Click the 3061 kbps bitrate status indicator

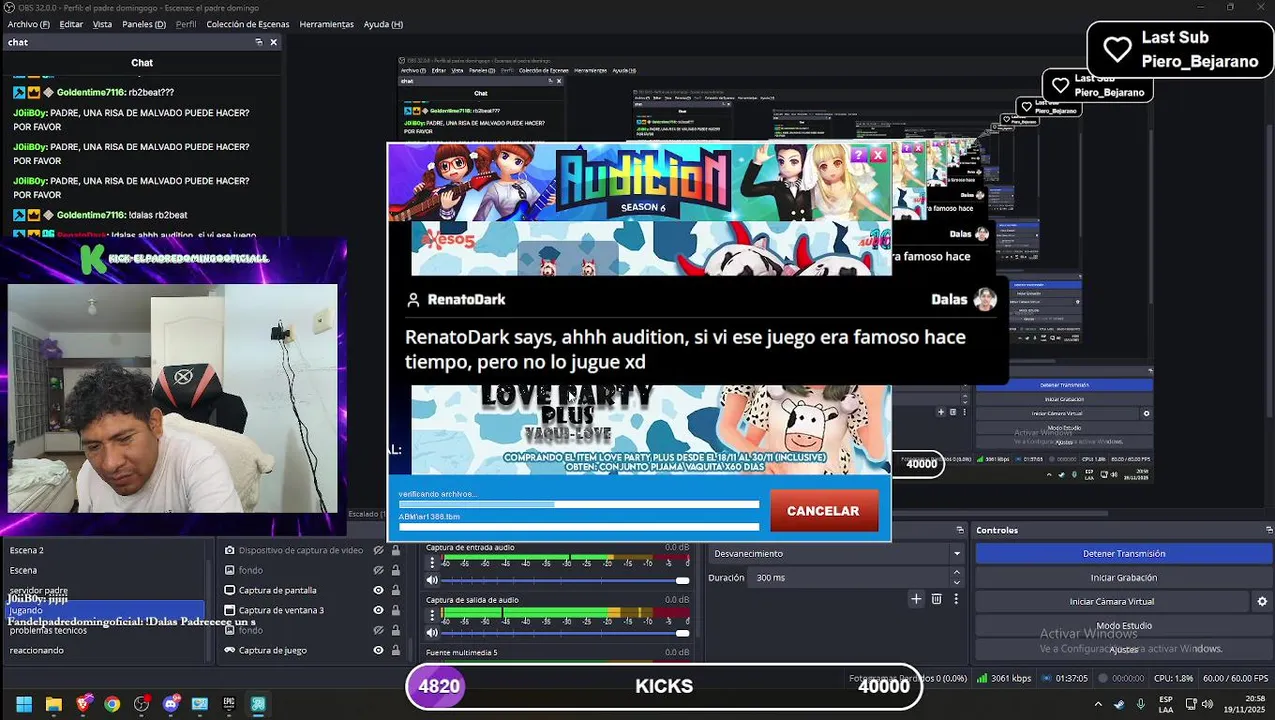click(x=1005, y=678)
